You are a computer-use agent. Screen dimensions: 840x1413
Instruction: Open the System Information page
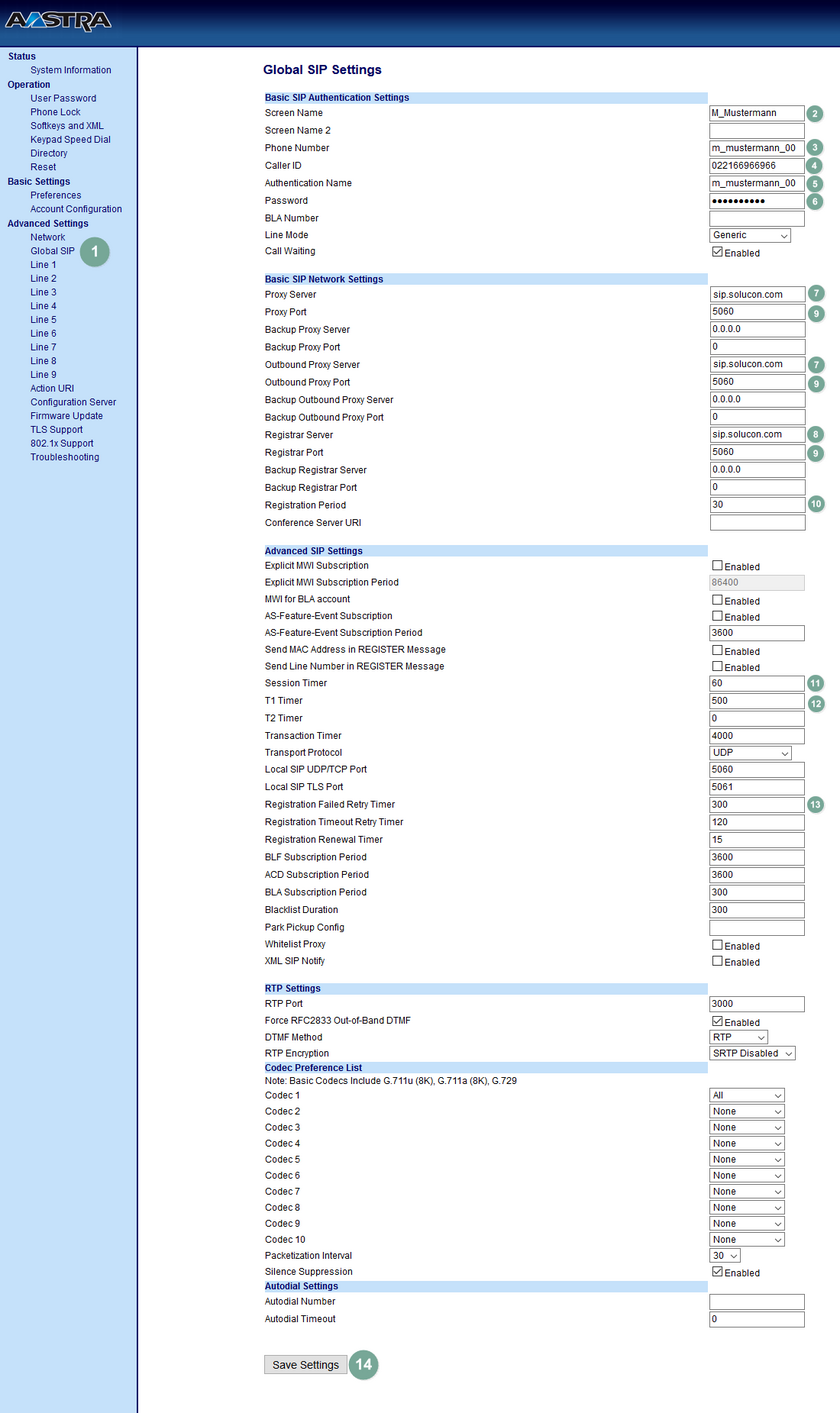72,69
